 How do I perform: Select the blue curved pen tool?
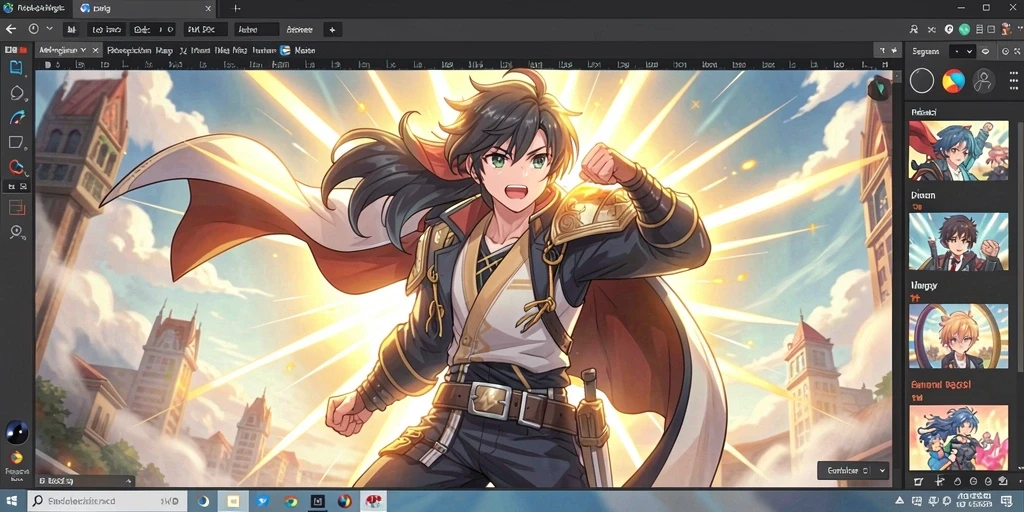[x=16, y=118]
